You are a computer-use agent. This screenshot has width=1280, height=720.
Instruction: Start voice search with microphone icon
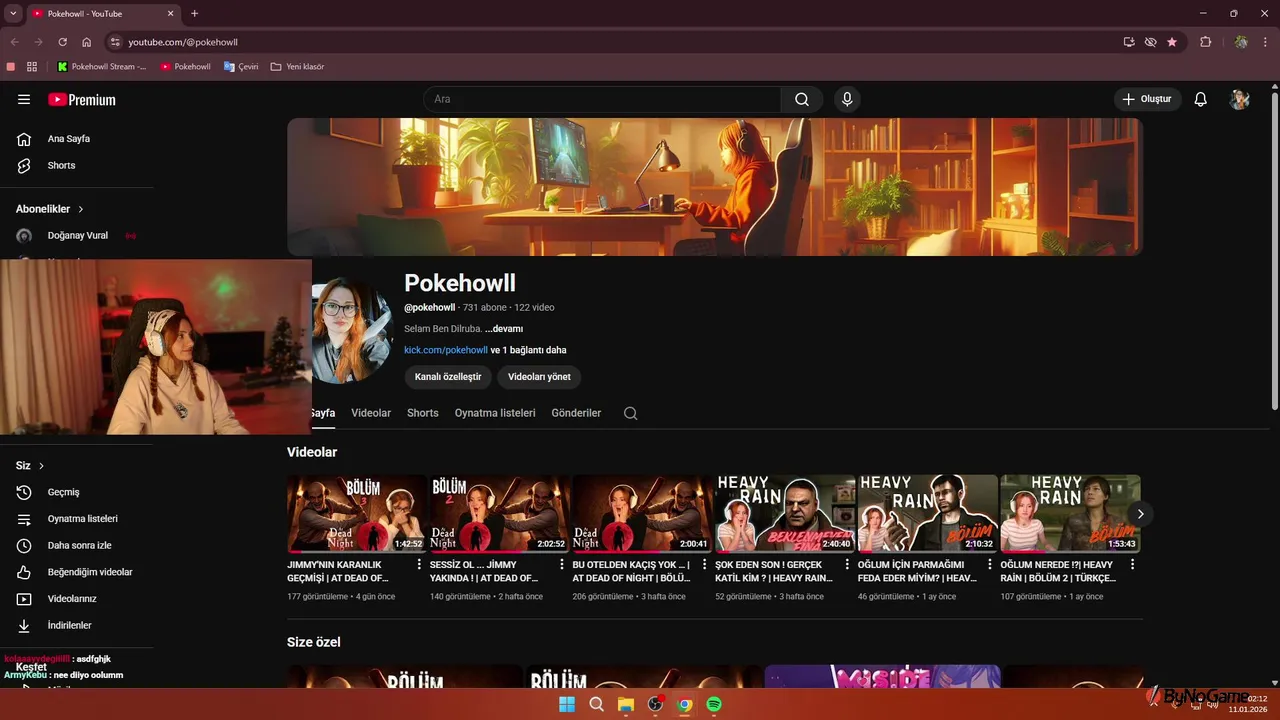tap(847, 99)
